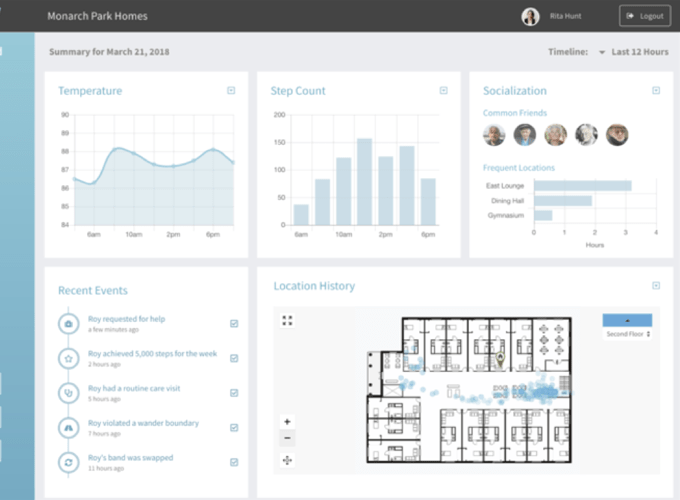Collapse the Socialization panel

pyautogui.click(x=656, y=91)
